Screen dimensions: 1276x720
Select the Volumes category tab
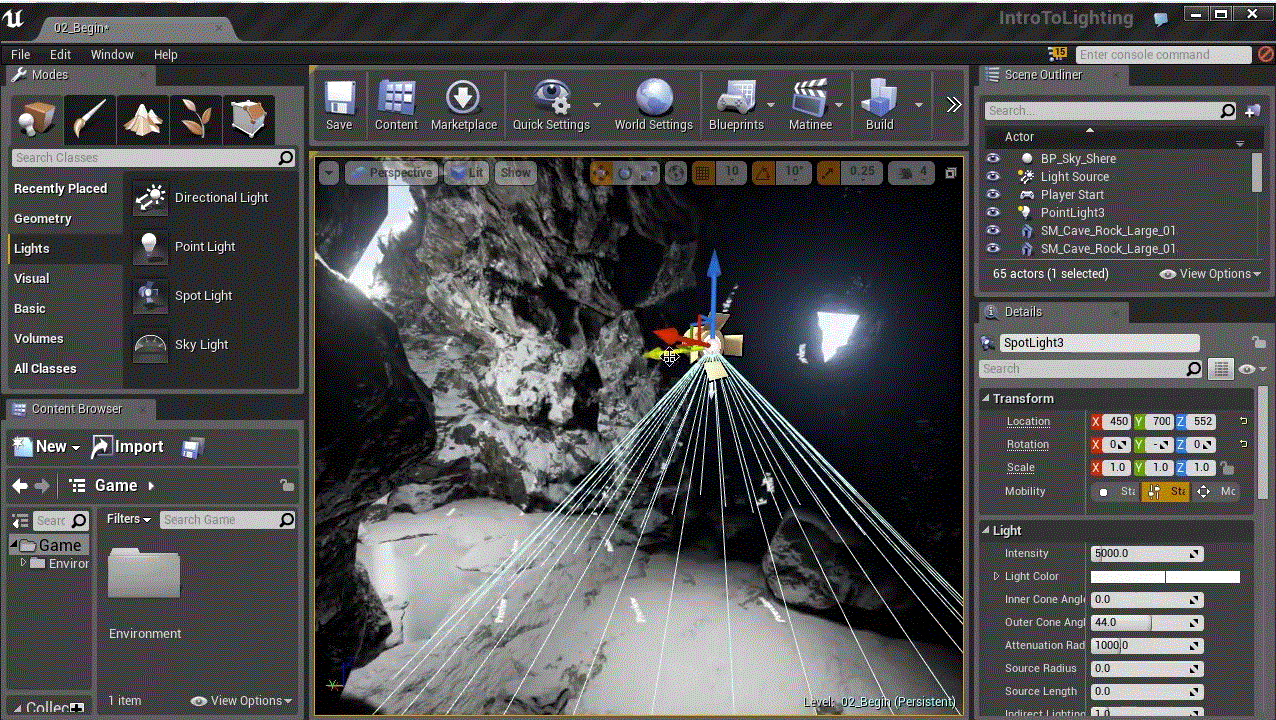[63, 338]
